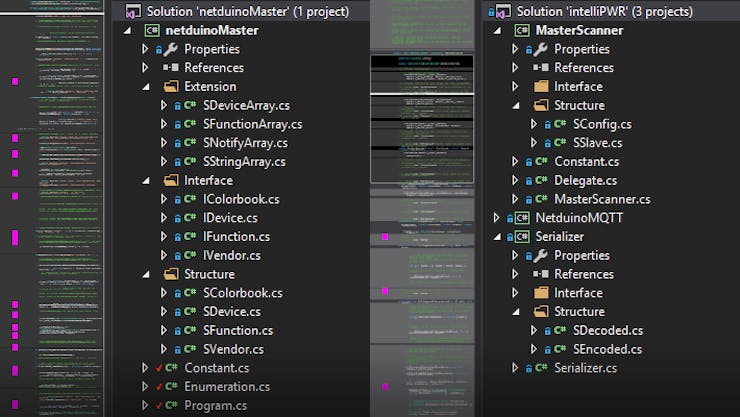This screenshot has height=417, width=740.
Task: Click the Serializer project icon
Action: (x=522, y=237)
